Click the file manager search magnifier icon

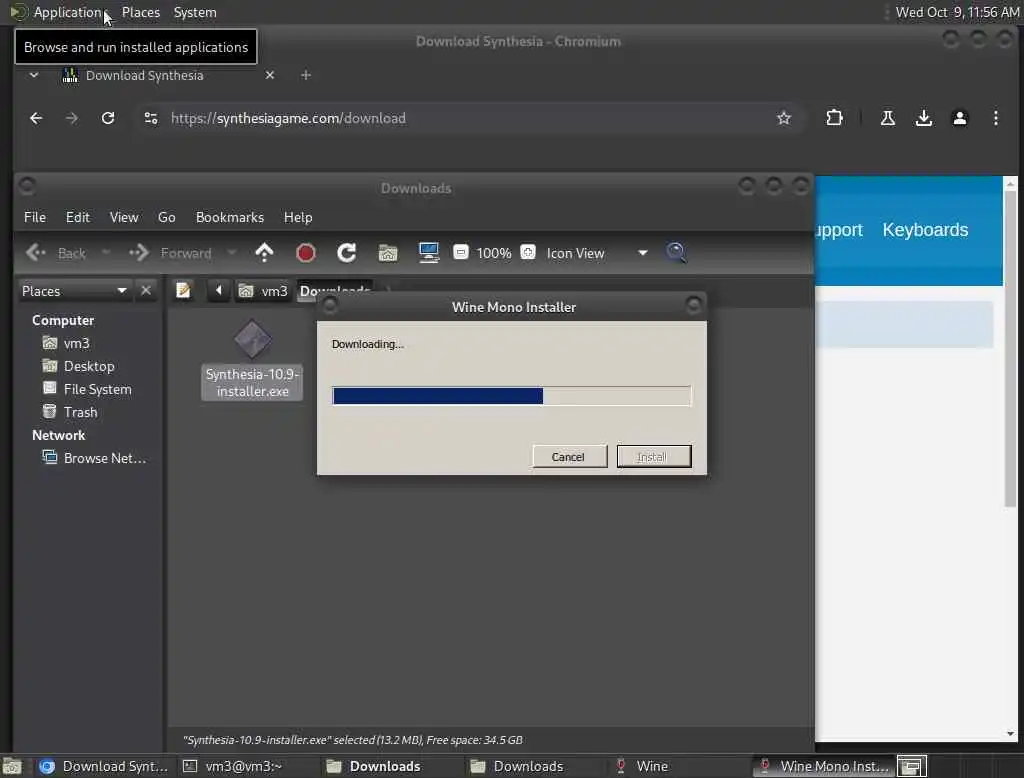pyautogui.click(x=676, y=253)
